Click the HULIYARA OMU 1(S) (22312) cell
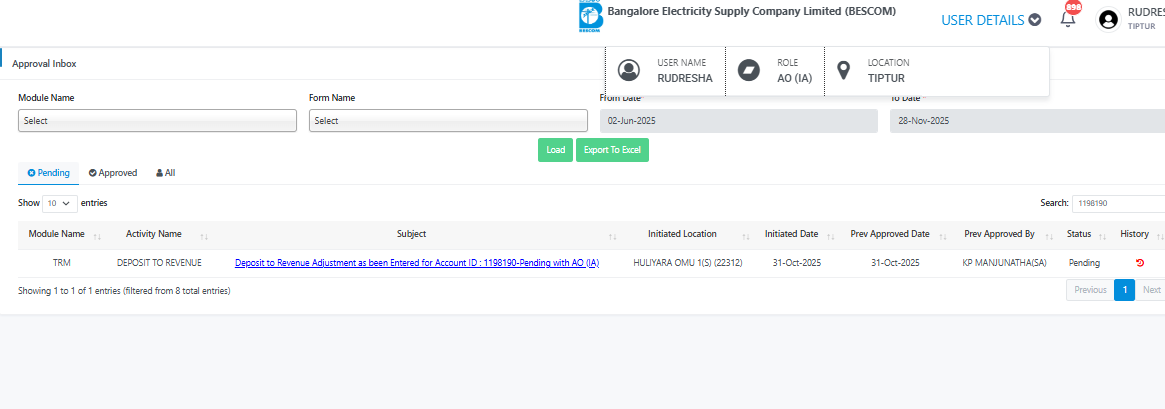Screen dimensions: 1165x409 coord(688,263)
